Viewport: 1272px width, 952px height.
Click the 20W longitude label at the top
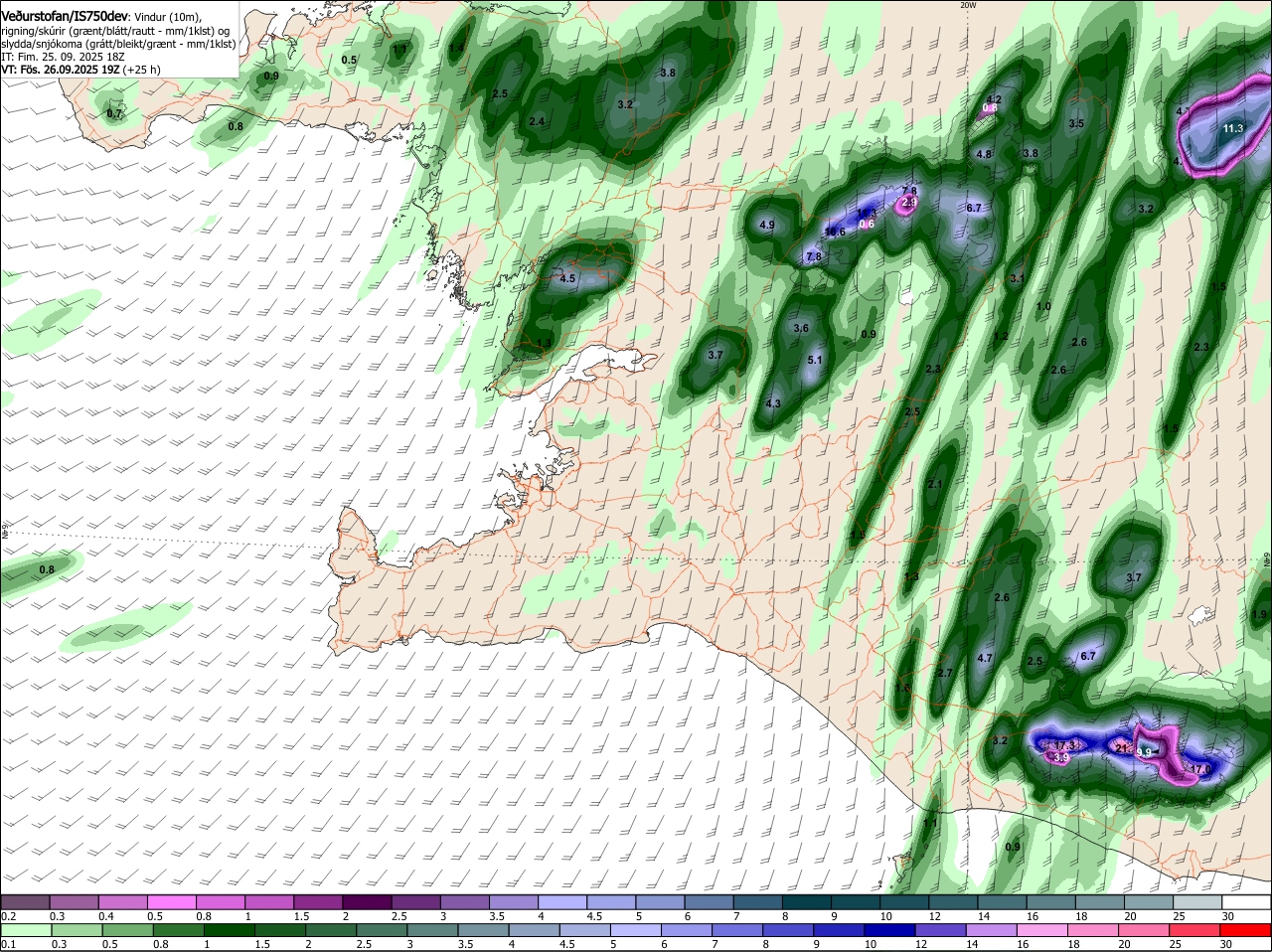tap(968, 5)
